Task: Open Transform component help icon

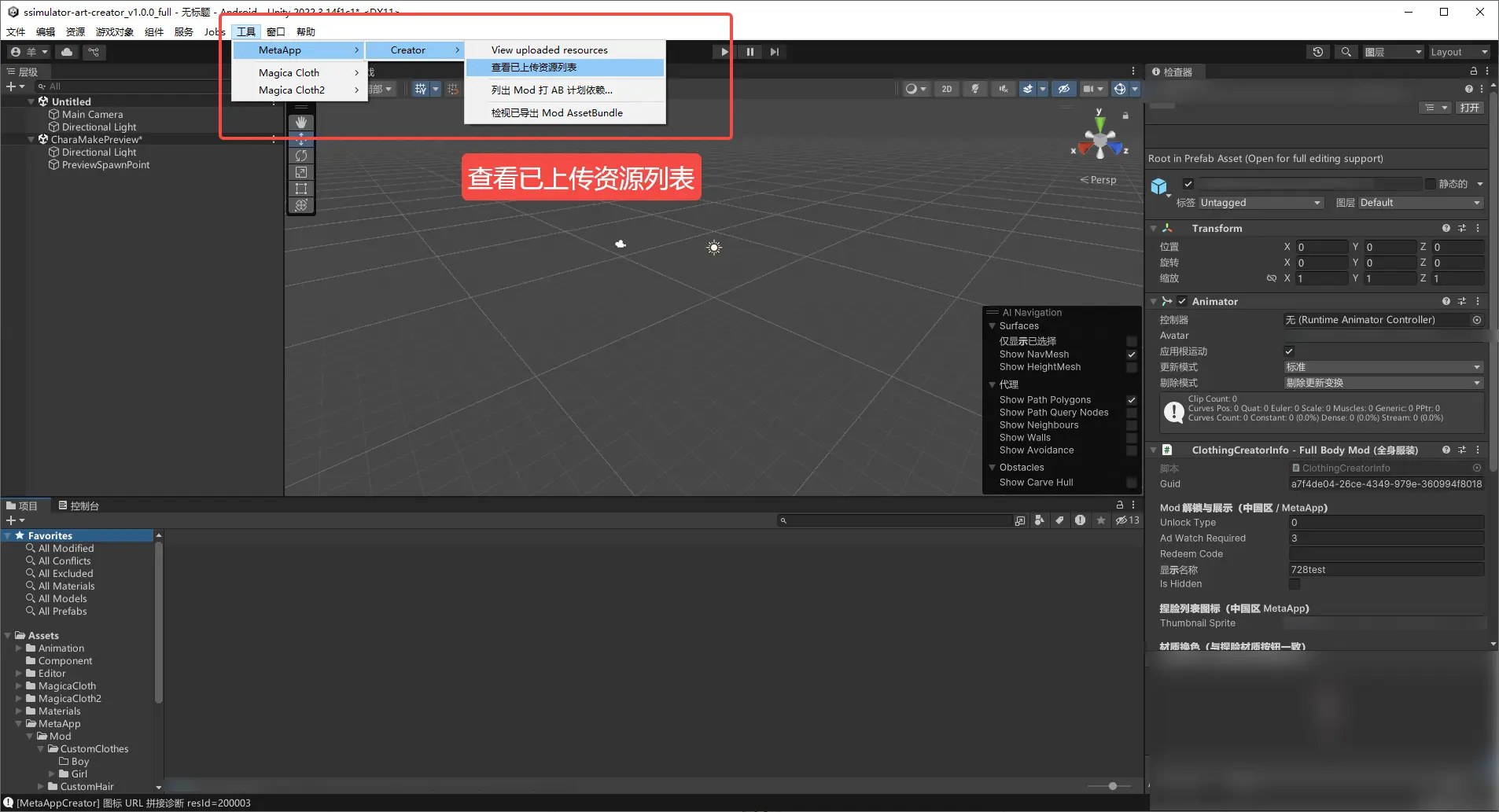Action: pyautogui.click(x=1446, y=228)
